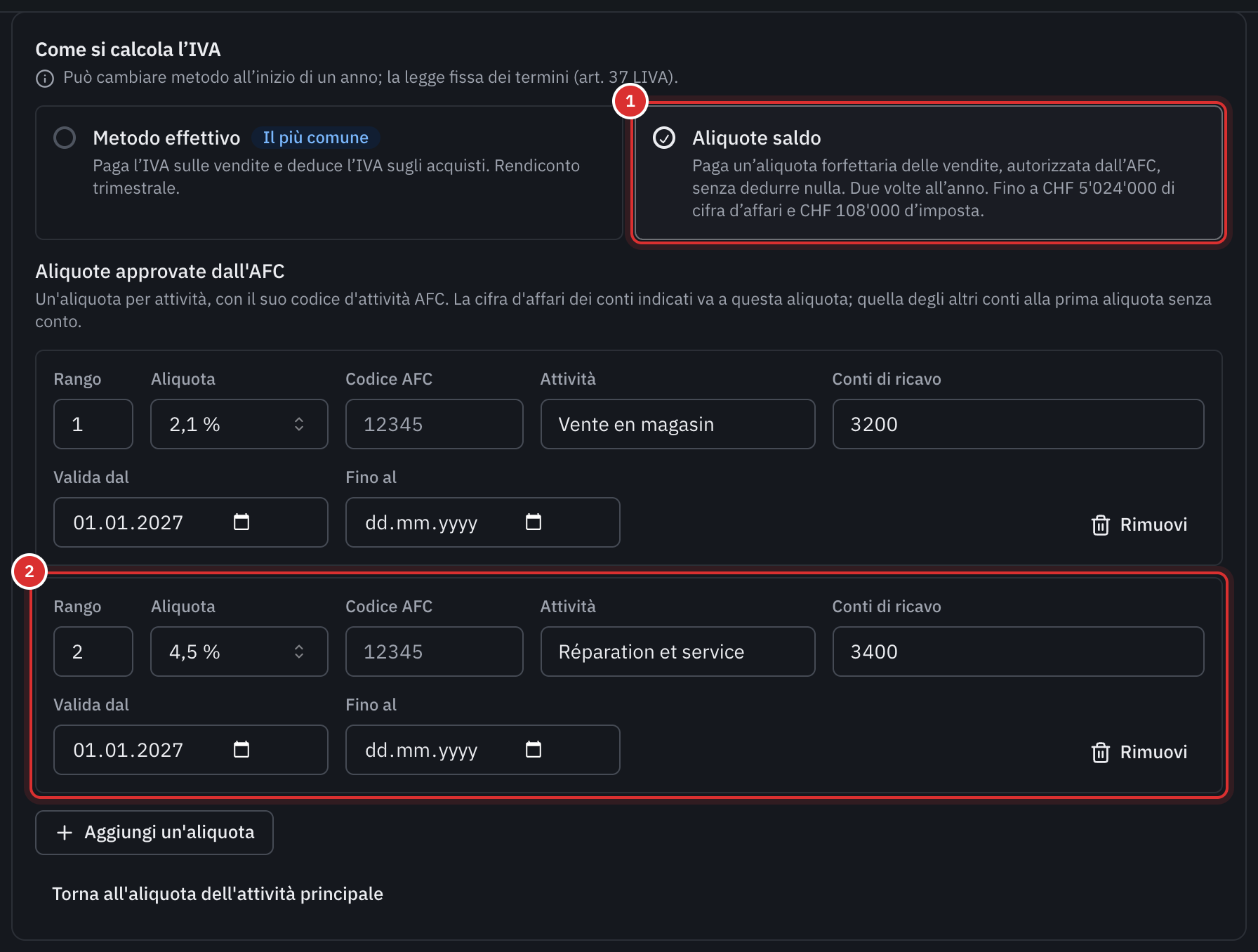Open calendar for rank 2 Fino al date

tap(534, 750)
